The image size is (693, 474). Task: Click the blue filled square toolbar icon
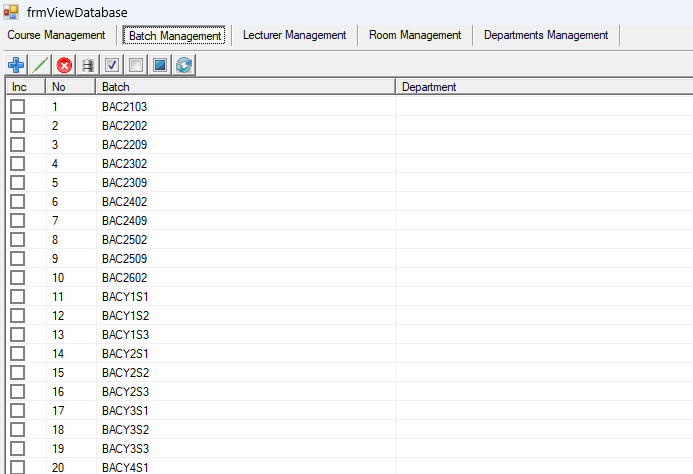(160, 65)
